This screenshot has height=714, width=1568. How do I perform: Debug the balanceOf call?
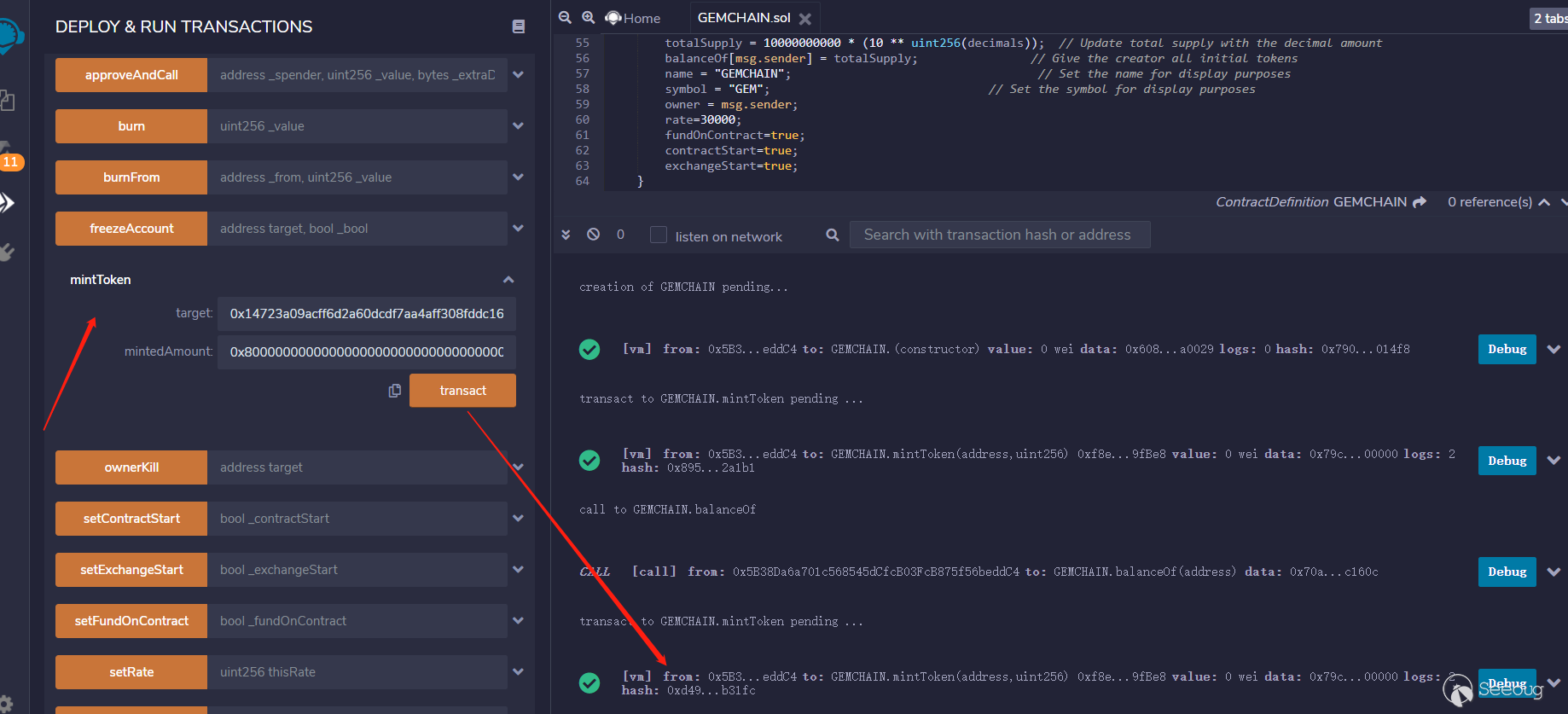coord(1507,572)
